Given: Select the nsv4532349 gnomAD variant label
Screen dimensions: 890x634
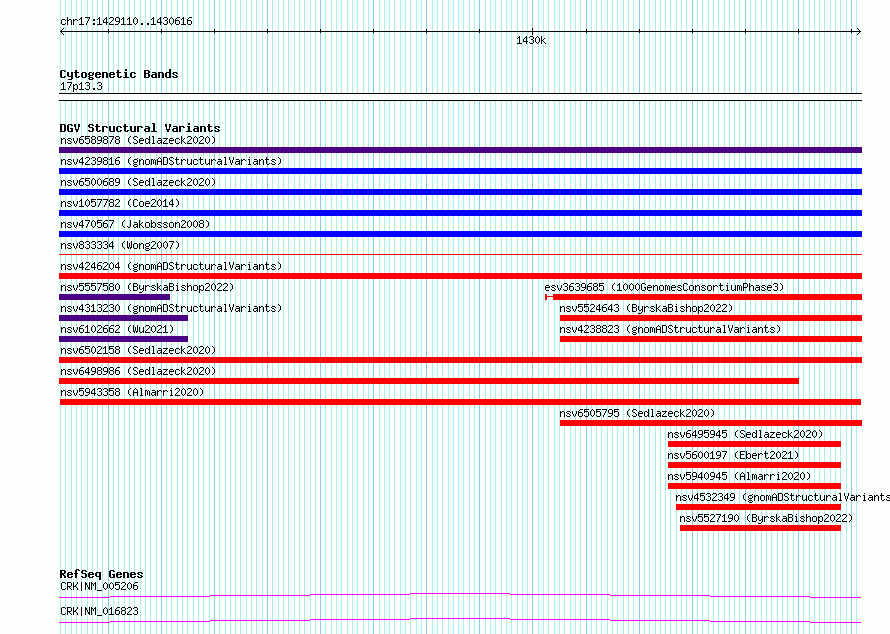Looking at the screenshot, I should (x=783, y=497).
